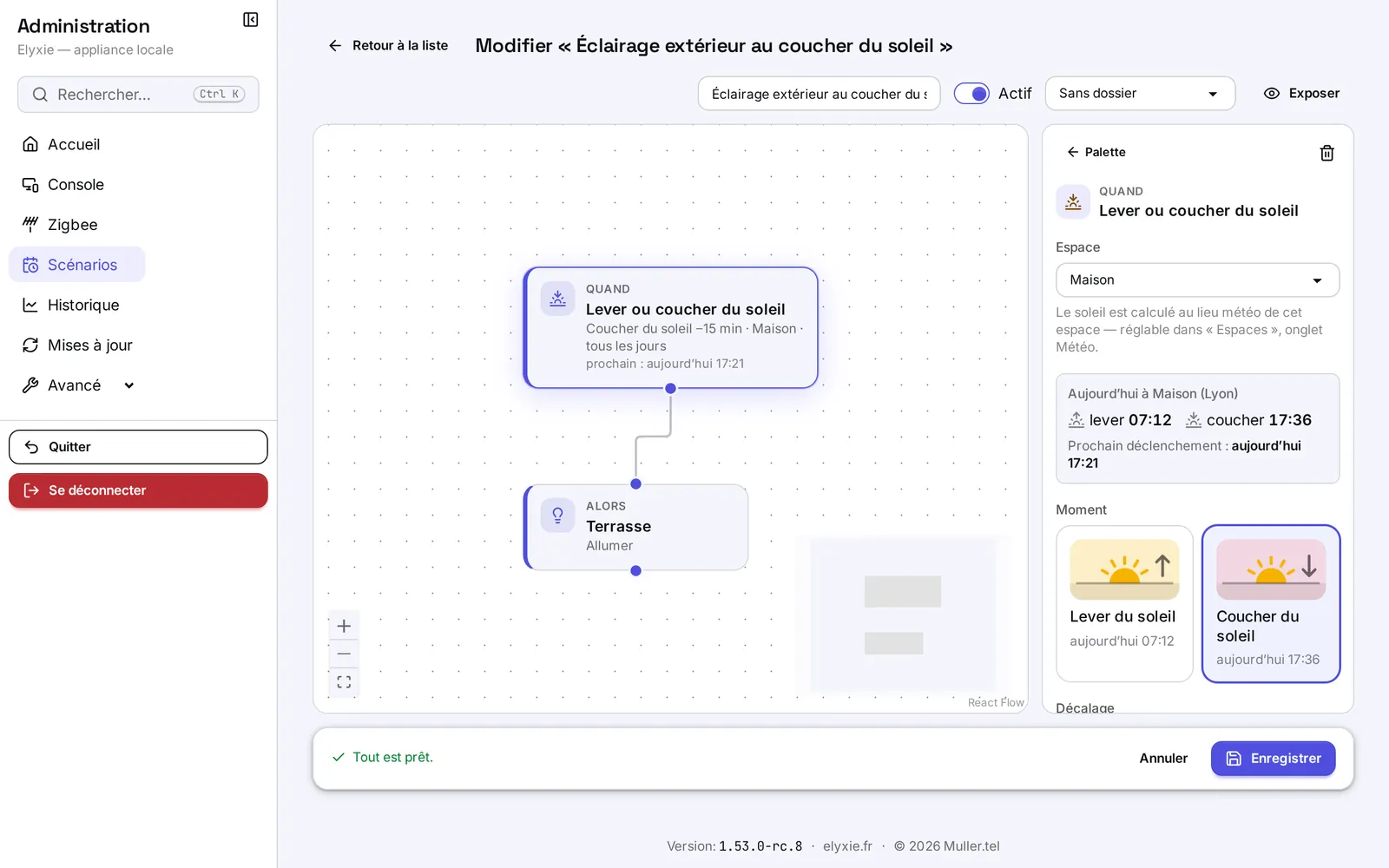Click the React Flow attribution link
1389x868 pixels.
[x=996, y=702]
